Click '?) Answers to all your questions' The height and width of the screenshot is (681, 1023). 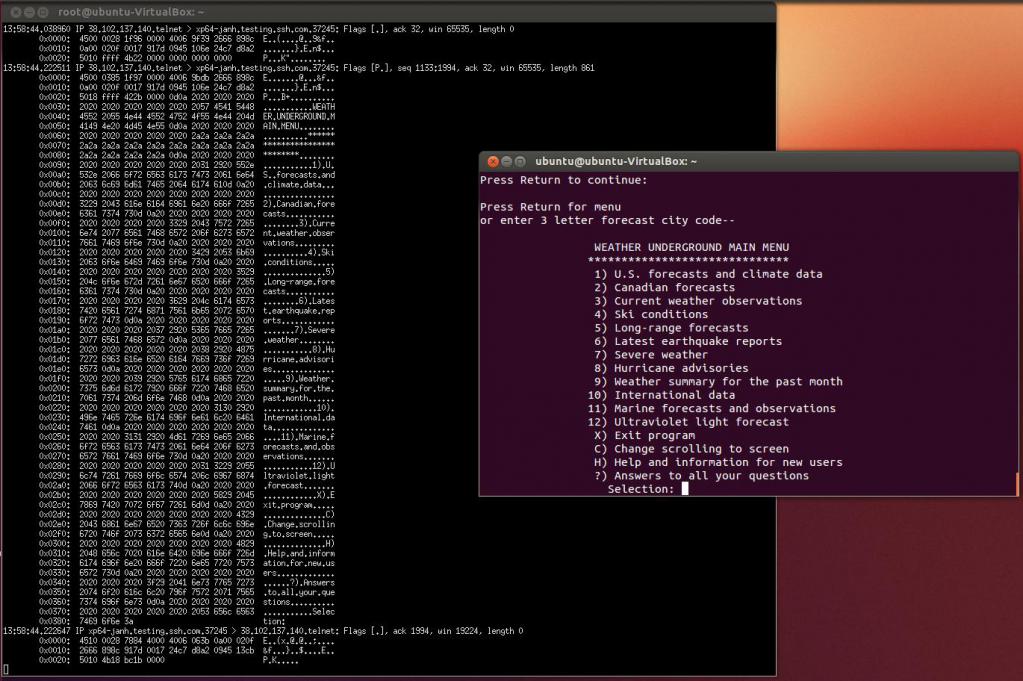click(701, 476)
